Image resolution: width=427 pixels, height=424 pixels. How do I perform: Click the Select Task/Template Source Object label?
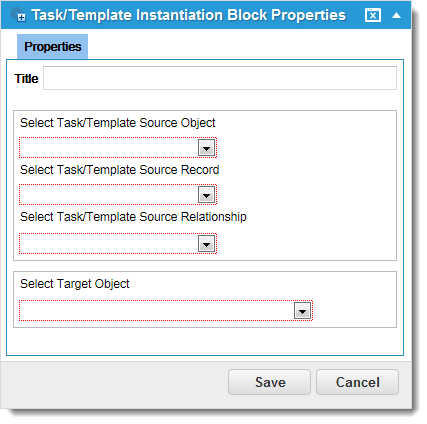(x=118, y=123)
